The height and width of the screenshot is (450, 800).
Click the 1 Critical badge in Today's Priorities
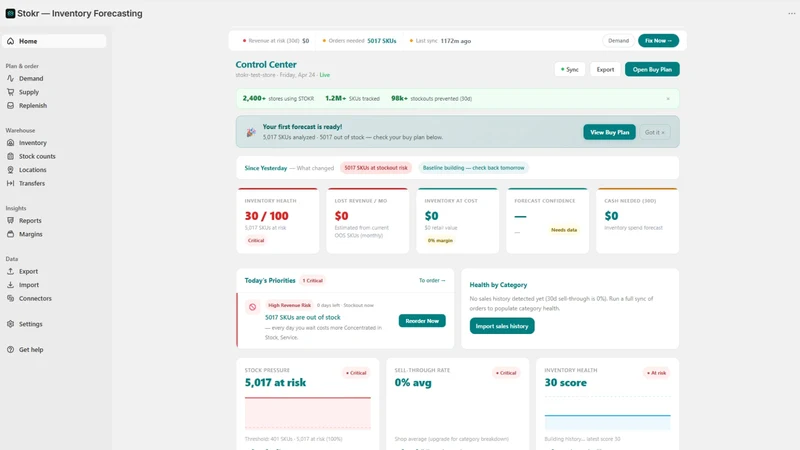312,281
